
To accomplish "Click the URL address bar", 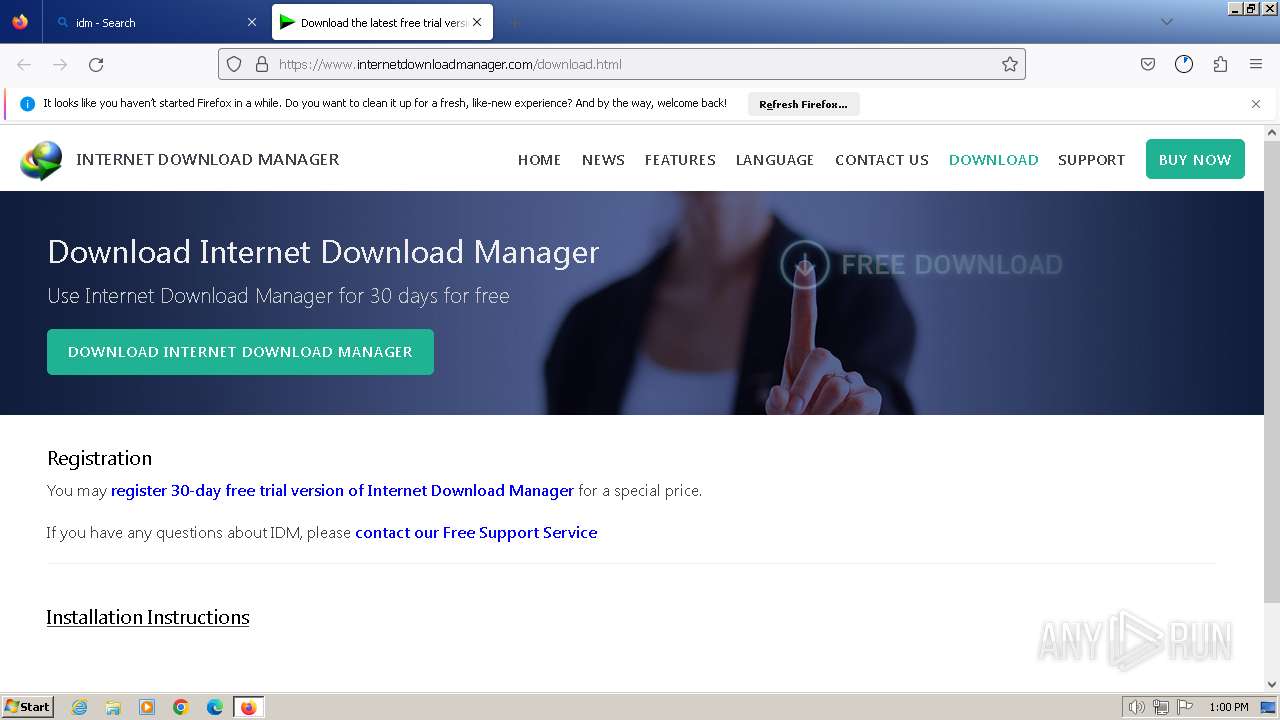I will 622,64.
